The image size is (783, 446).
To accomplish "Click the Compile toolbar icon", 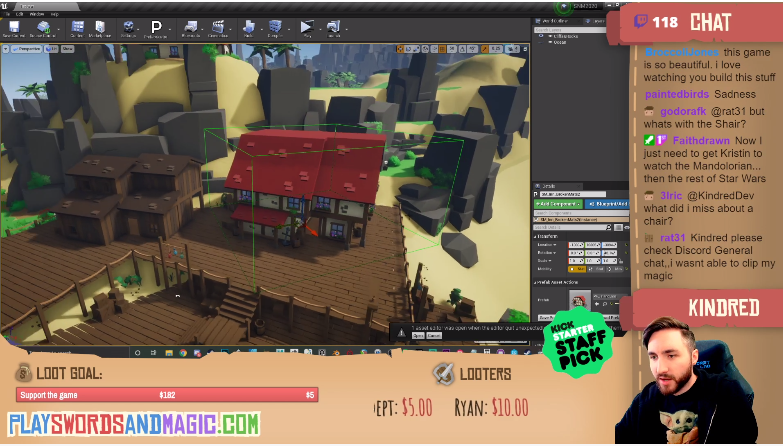I will [x=275, y=28].
